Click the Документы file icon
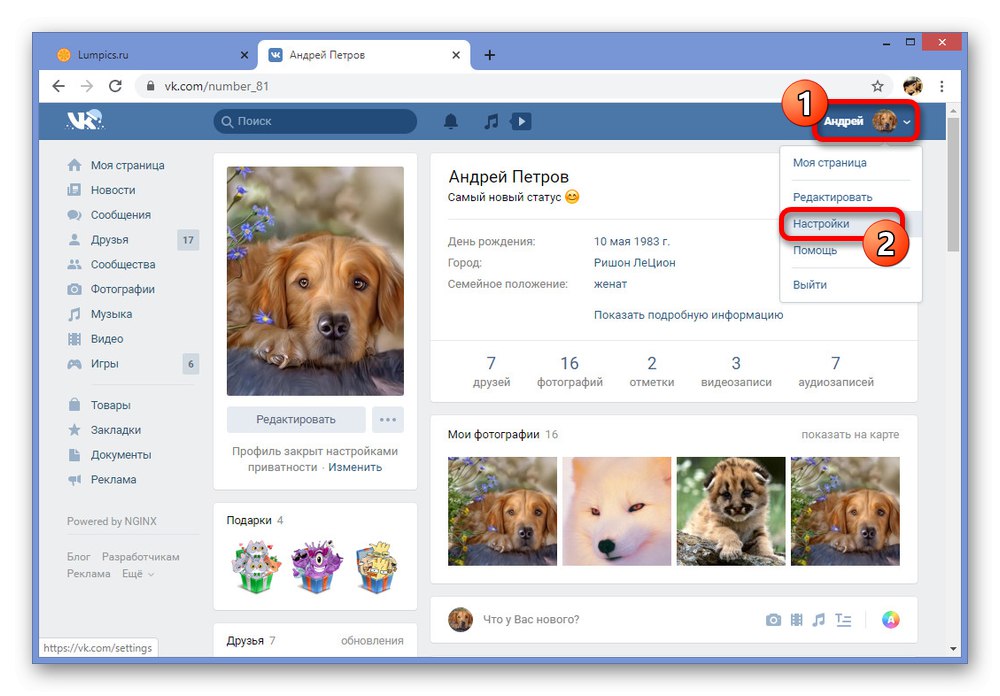1000x696 pixels. point(75,455)
